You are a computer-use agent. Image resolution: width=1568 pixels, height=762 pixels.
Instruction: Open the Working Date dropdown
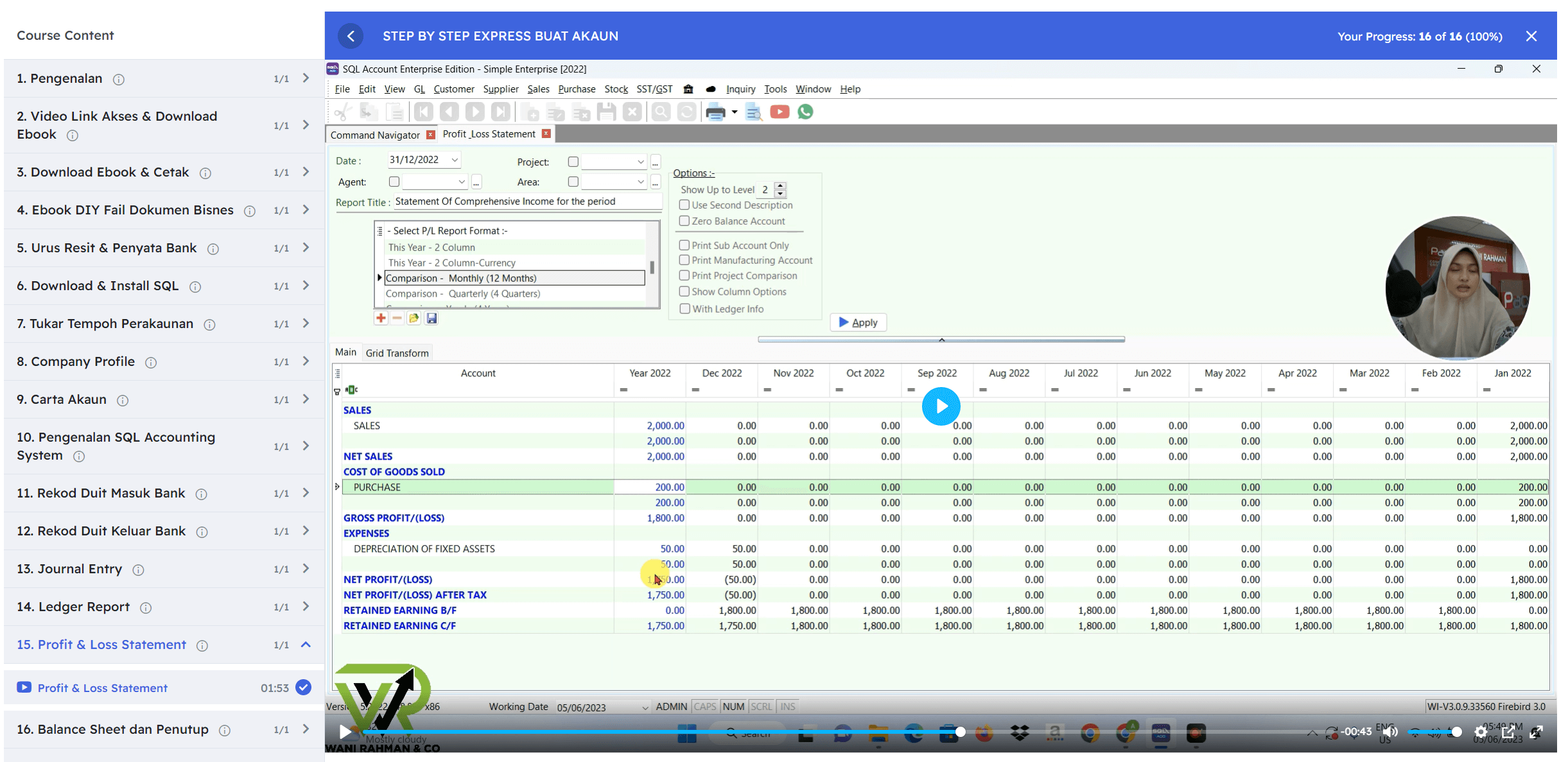pyautogui.click(x=645, y=707)
